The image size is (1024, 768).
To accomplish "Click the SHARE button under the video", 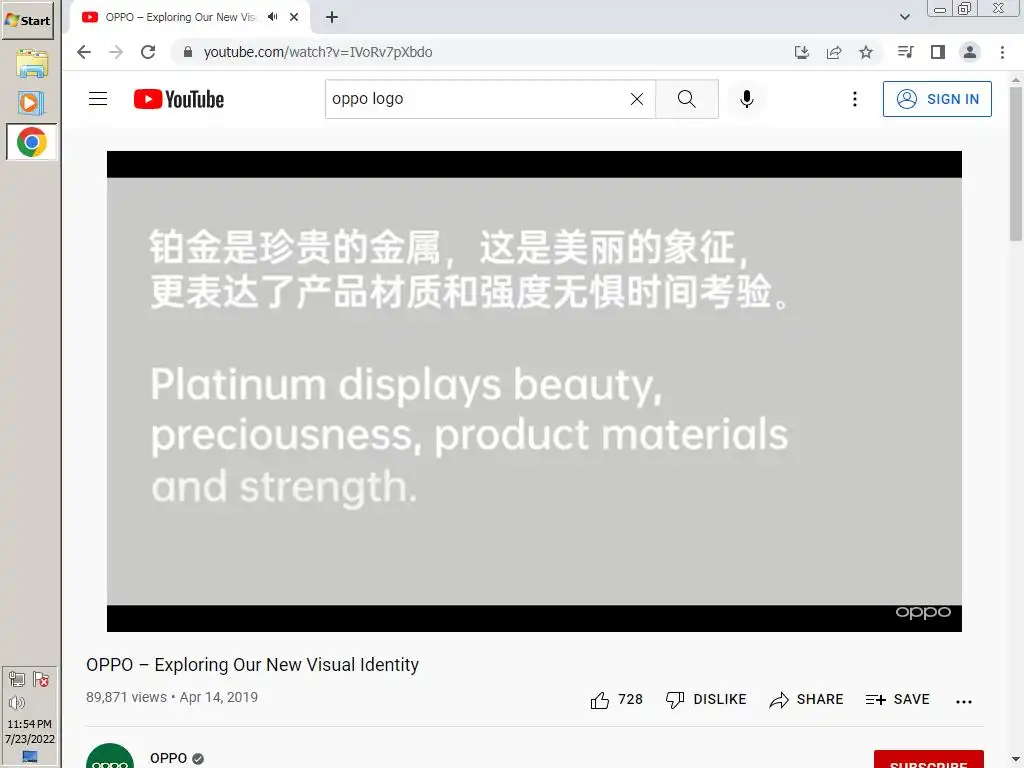I will coord(807,700).
